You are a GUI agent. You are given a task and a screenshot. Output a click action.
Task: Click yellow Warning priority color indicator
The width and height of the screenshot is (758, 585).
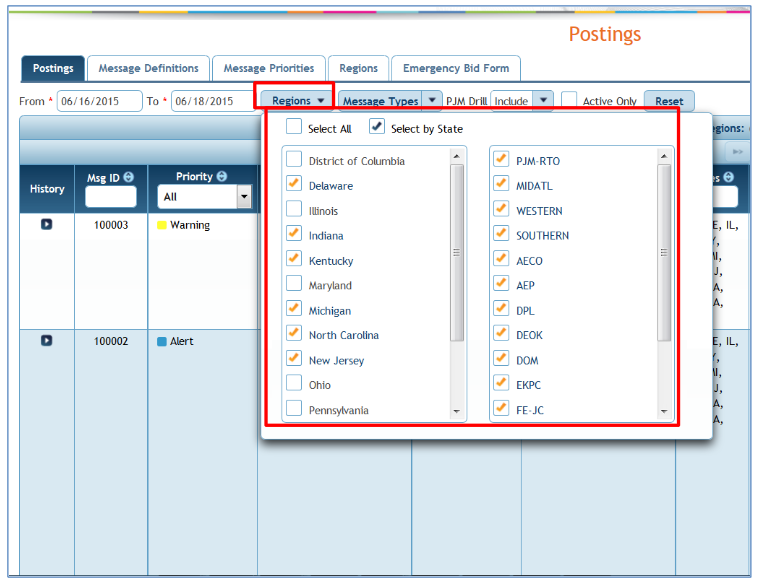point(162,226)
